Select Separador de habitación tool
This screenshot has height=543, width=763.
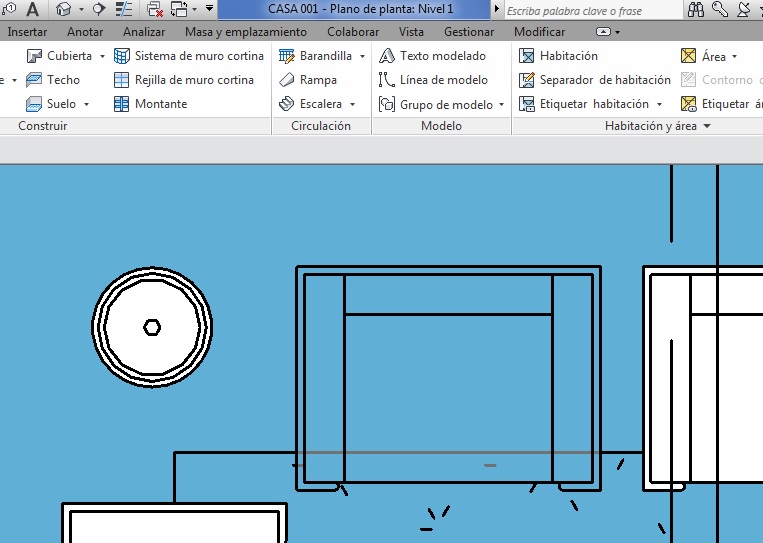point(595,80)
